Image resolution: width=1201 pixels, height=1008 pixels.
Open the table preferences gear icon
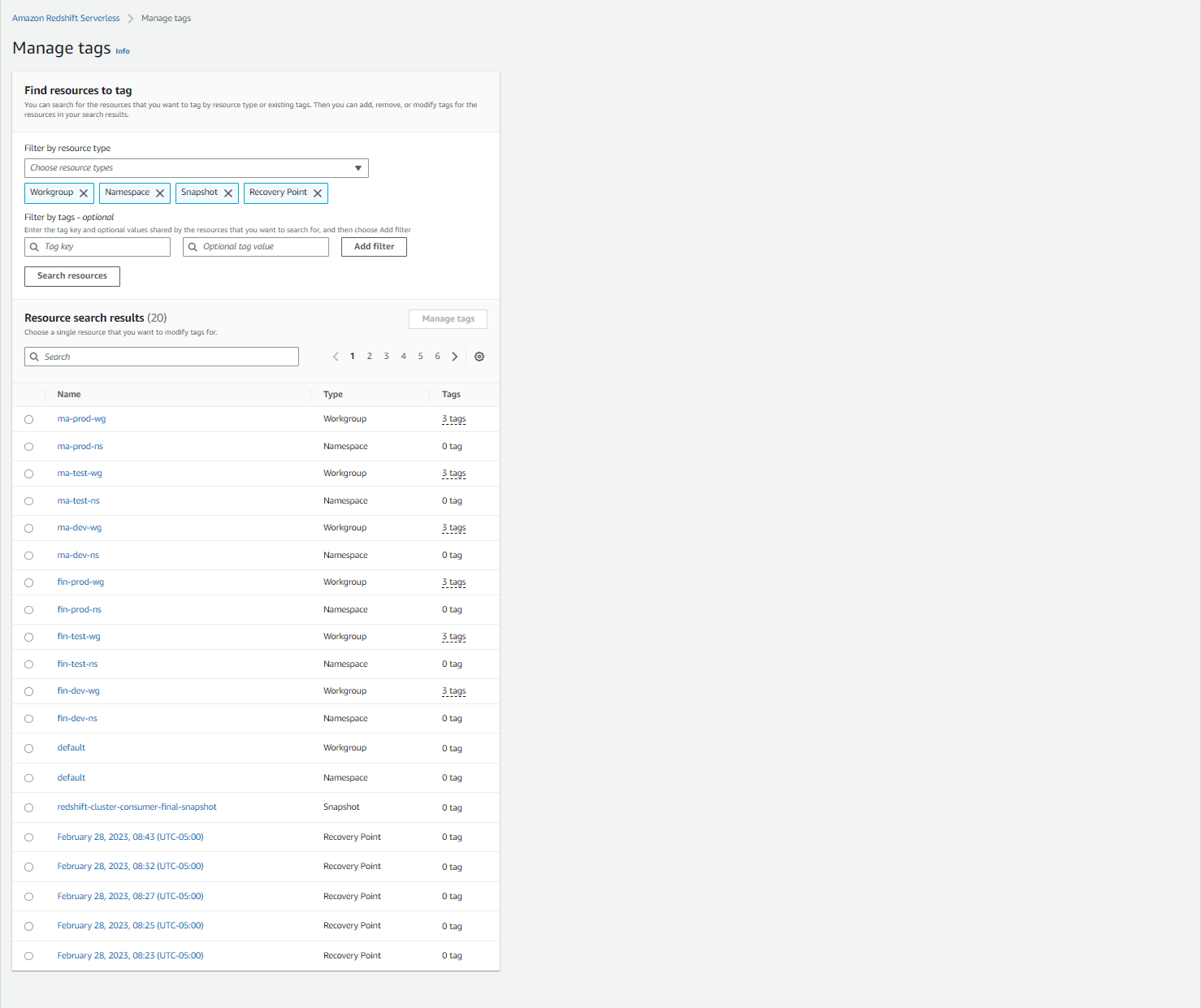479,356
